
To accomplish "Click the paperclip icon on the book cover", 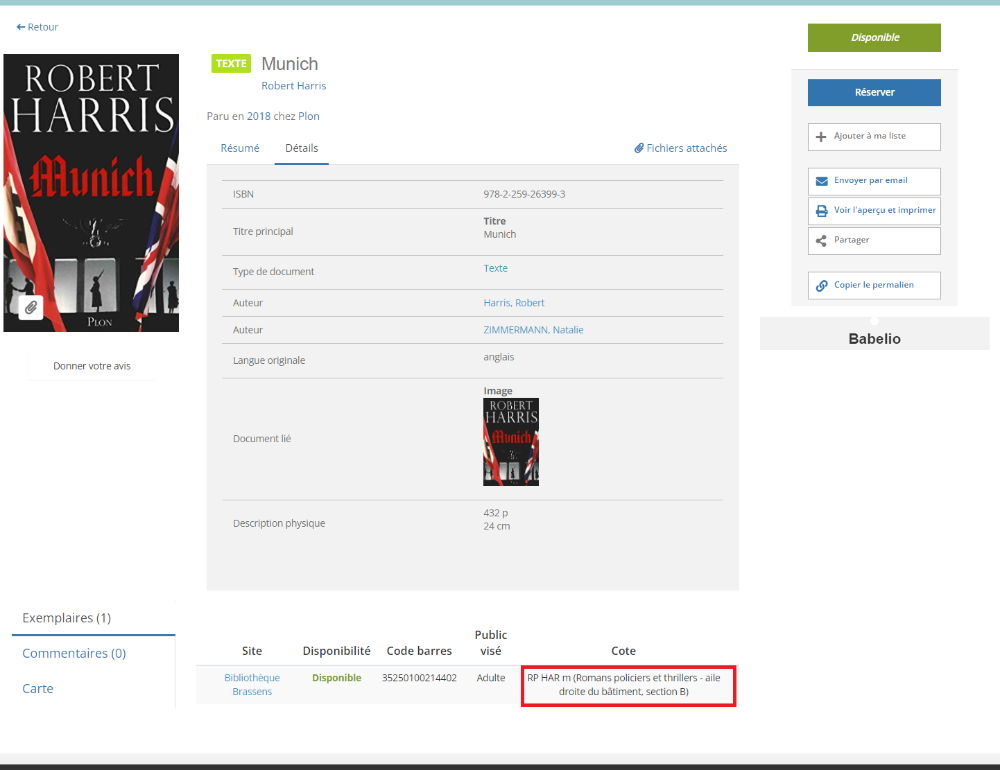I will pyautogui.click(x=31, y=307).
